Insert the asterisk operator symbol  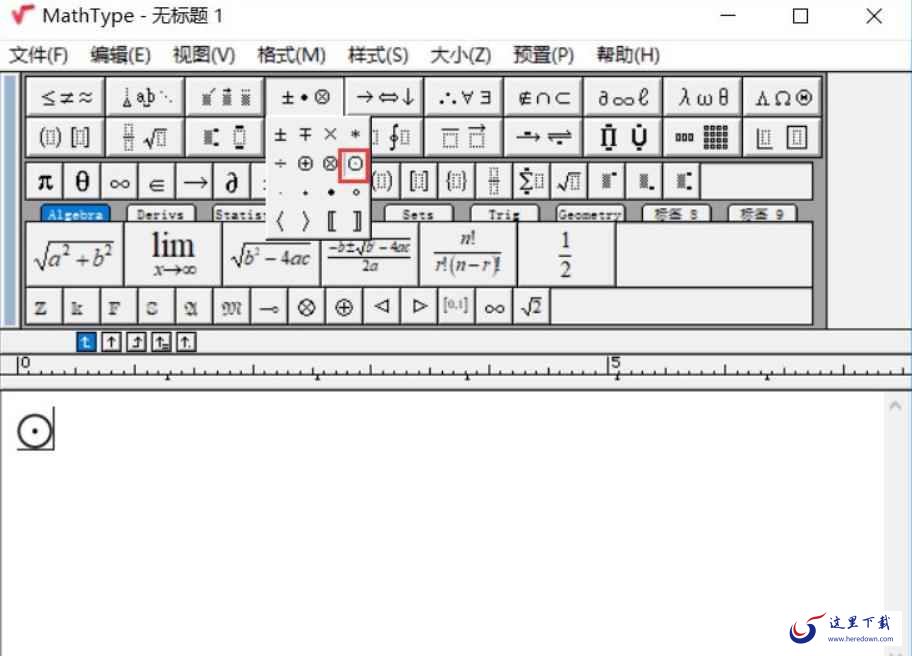[355, 135]
